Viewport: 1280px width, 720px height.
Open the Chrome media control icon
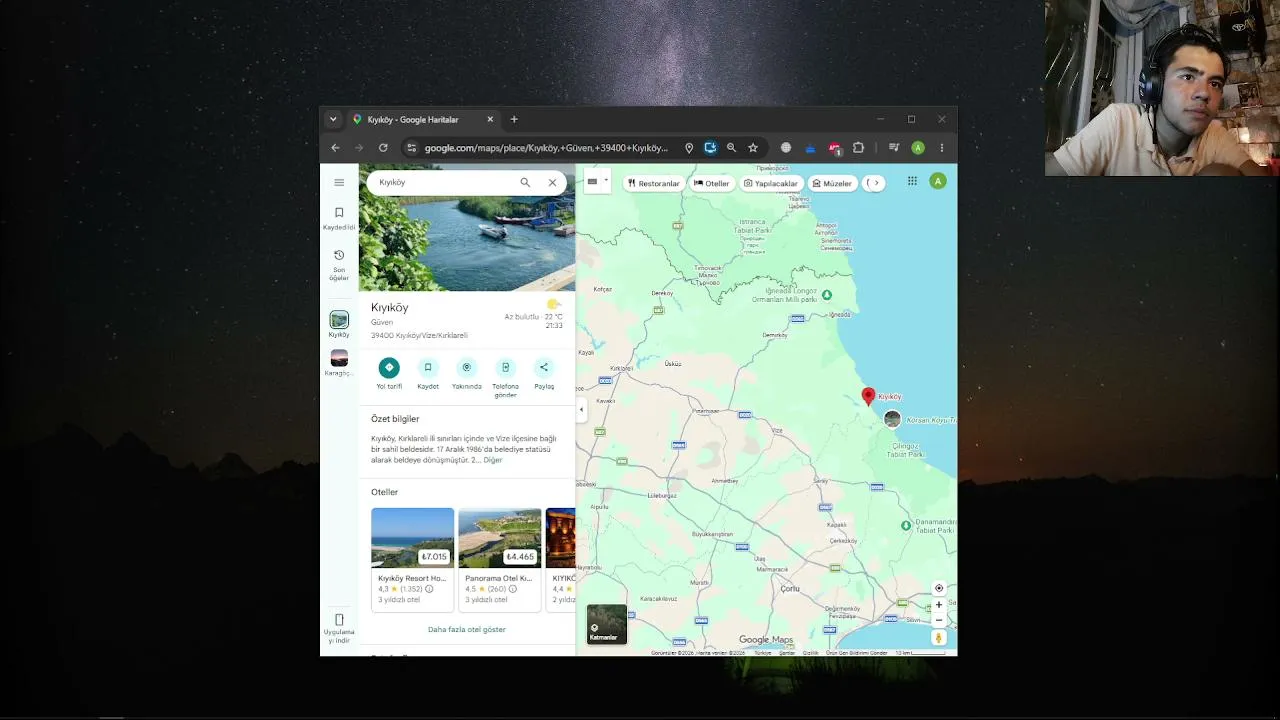point(894,148)
